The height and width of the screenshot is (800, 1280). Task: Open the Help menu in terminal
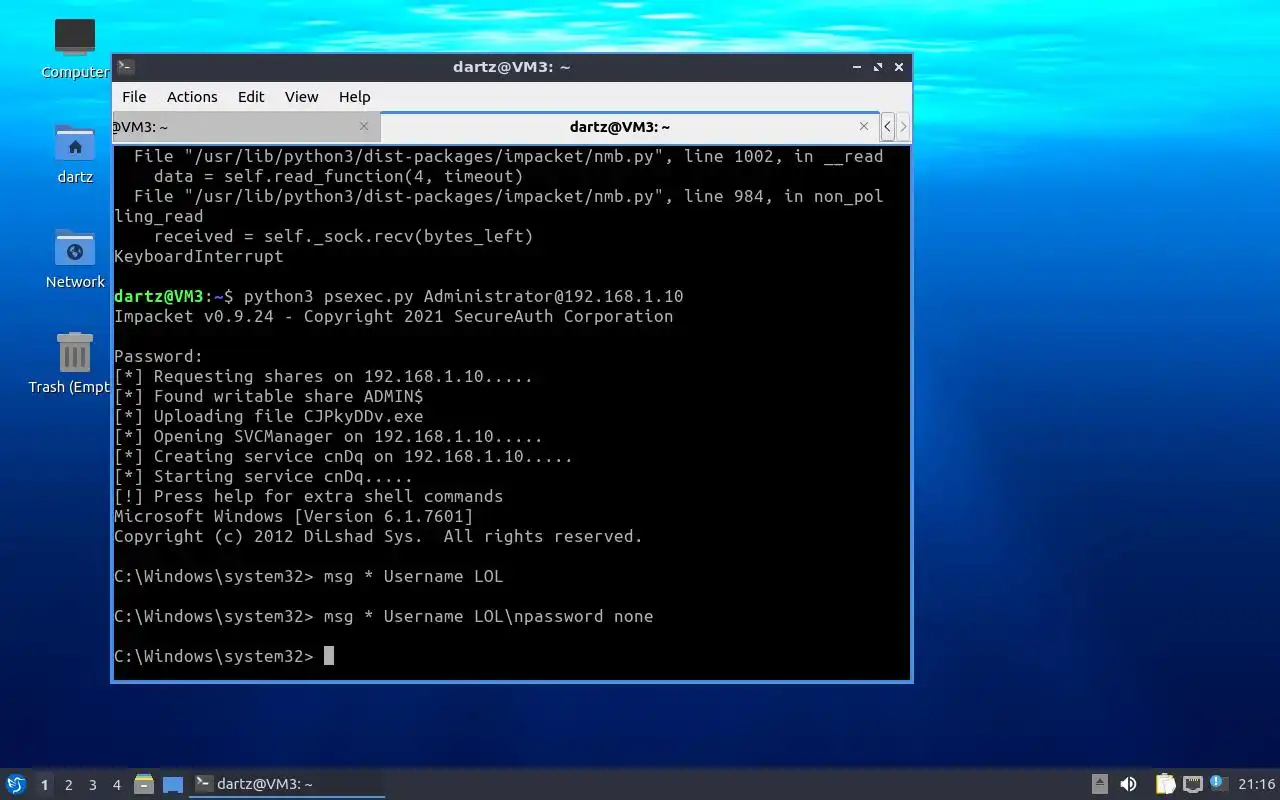pos(354,97)
